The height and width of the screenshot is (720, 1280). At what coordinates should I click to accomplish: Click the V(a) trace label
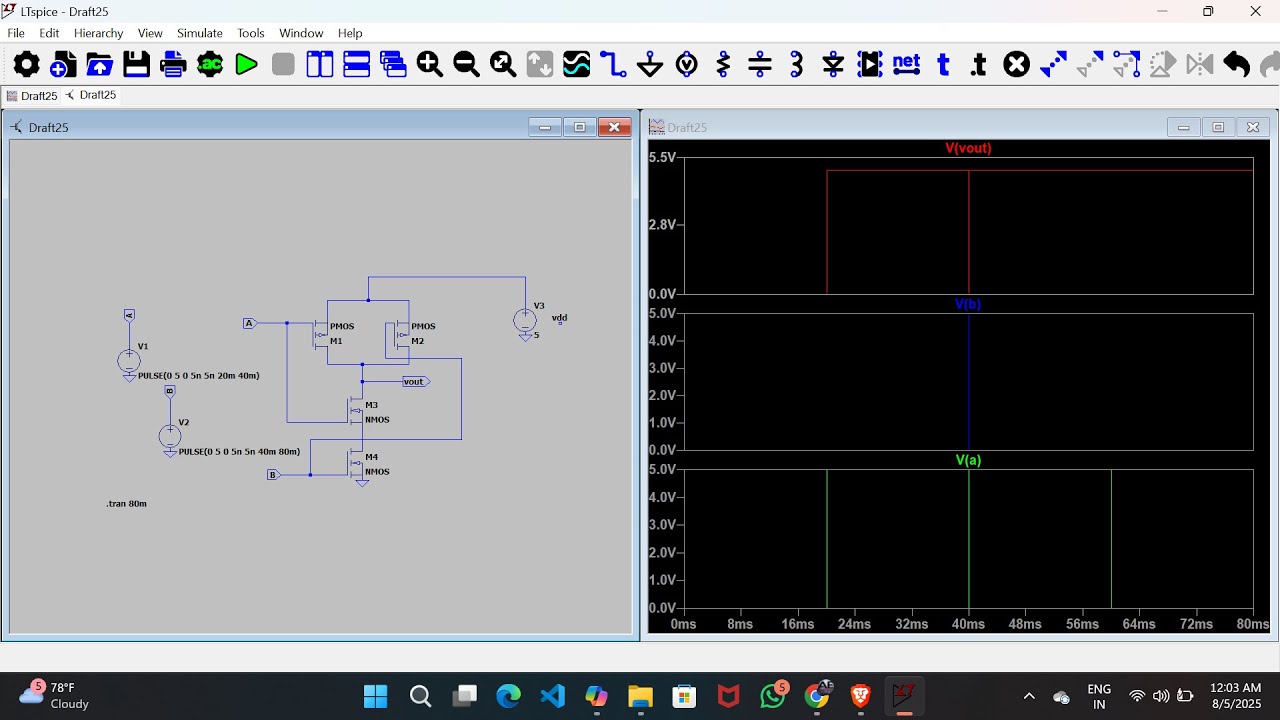968,461
